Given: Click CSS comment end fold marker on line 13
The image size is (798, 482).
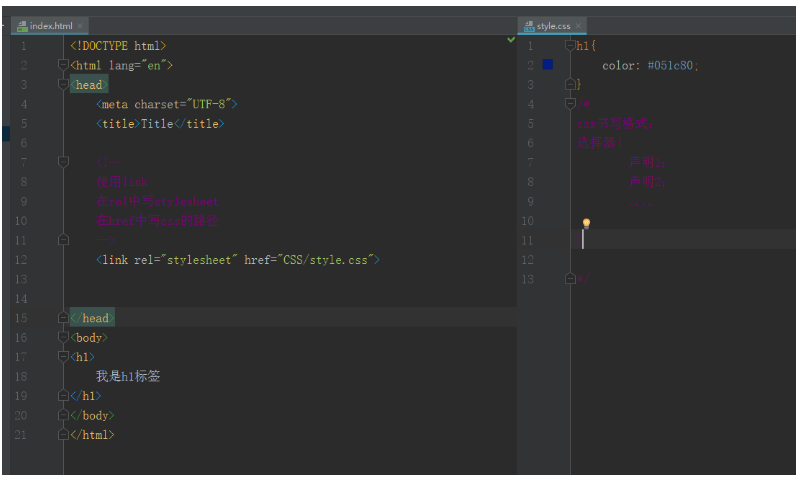Looking at the screenshot, I should coord(570,278).
